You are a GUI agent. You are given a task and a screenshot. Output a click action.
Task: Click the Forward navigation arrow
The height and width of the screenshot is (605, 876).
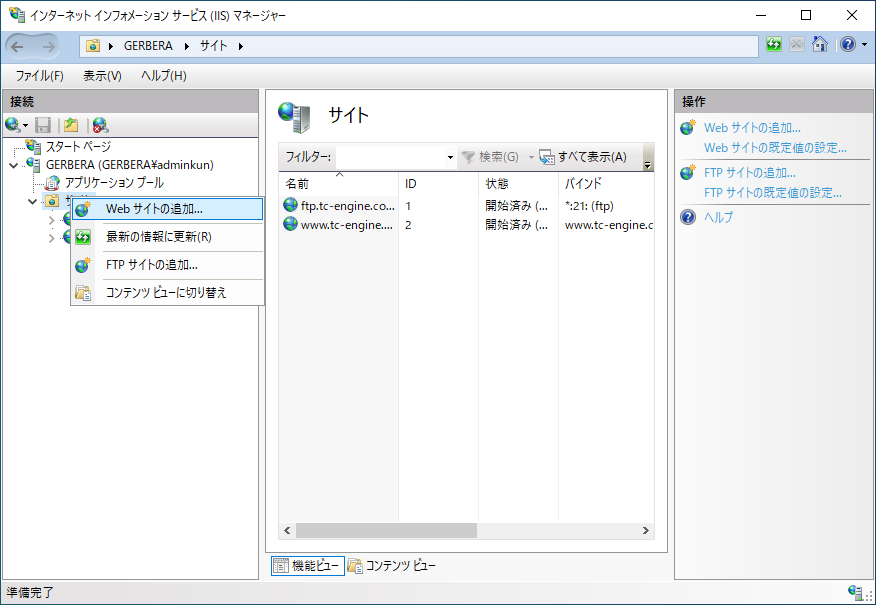[x=49, y=47]
